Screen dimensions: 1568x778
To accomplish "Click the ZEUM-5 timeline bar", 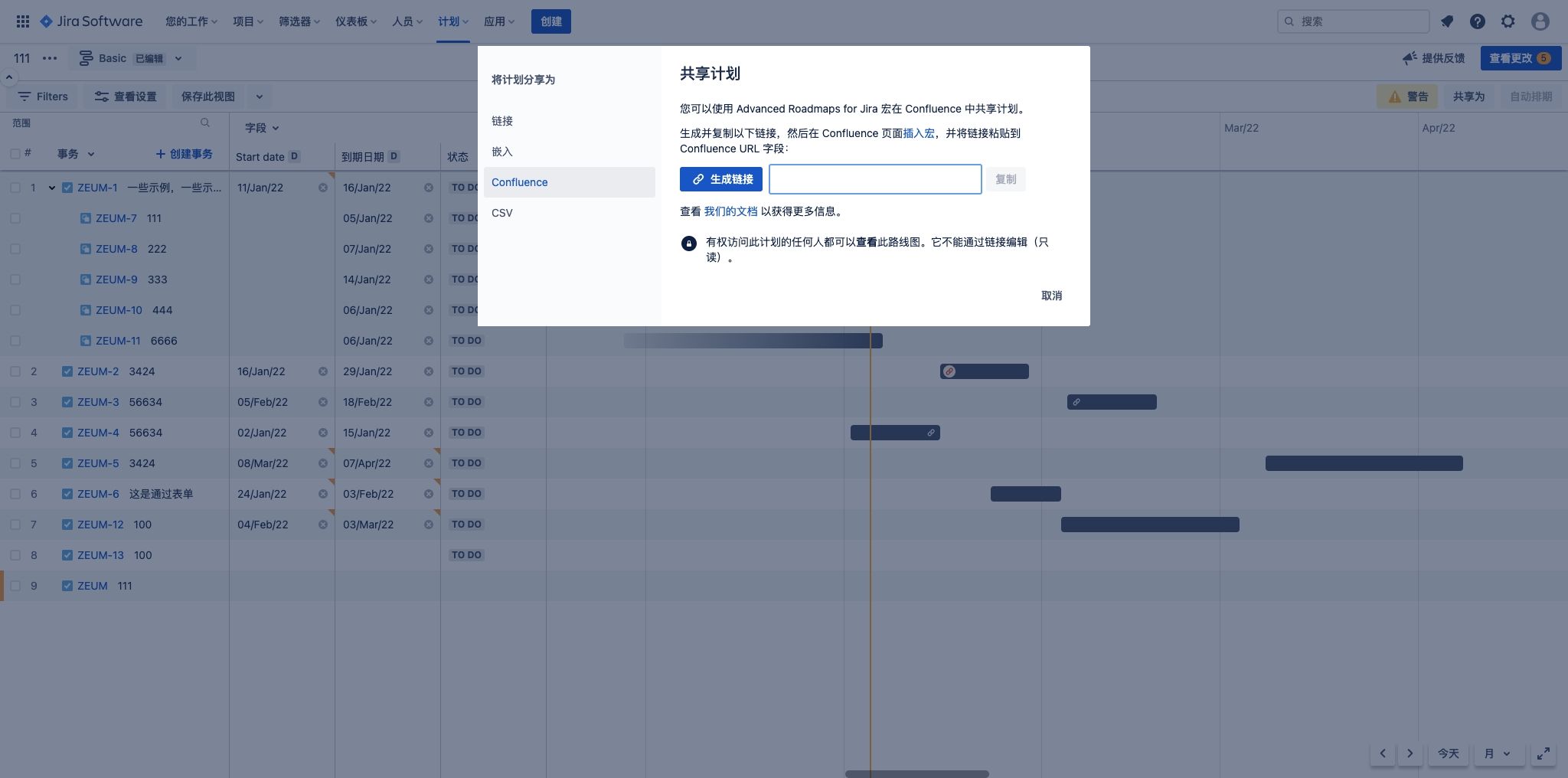I will click(1364, 463).
